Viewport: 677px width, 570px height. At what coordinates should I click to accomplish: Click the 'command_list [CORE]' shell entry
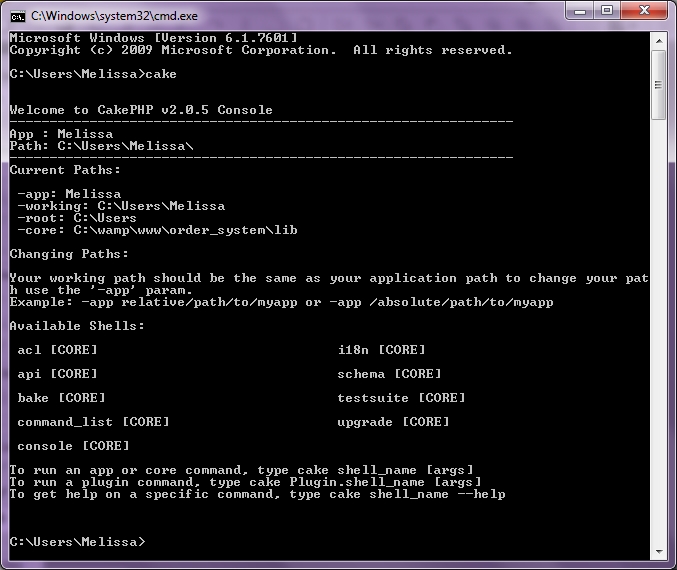tap(93, 422)
